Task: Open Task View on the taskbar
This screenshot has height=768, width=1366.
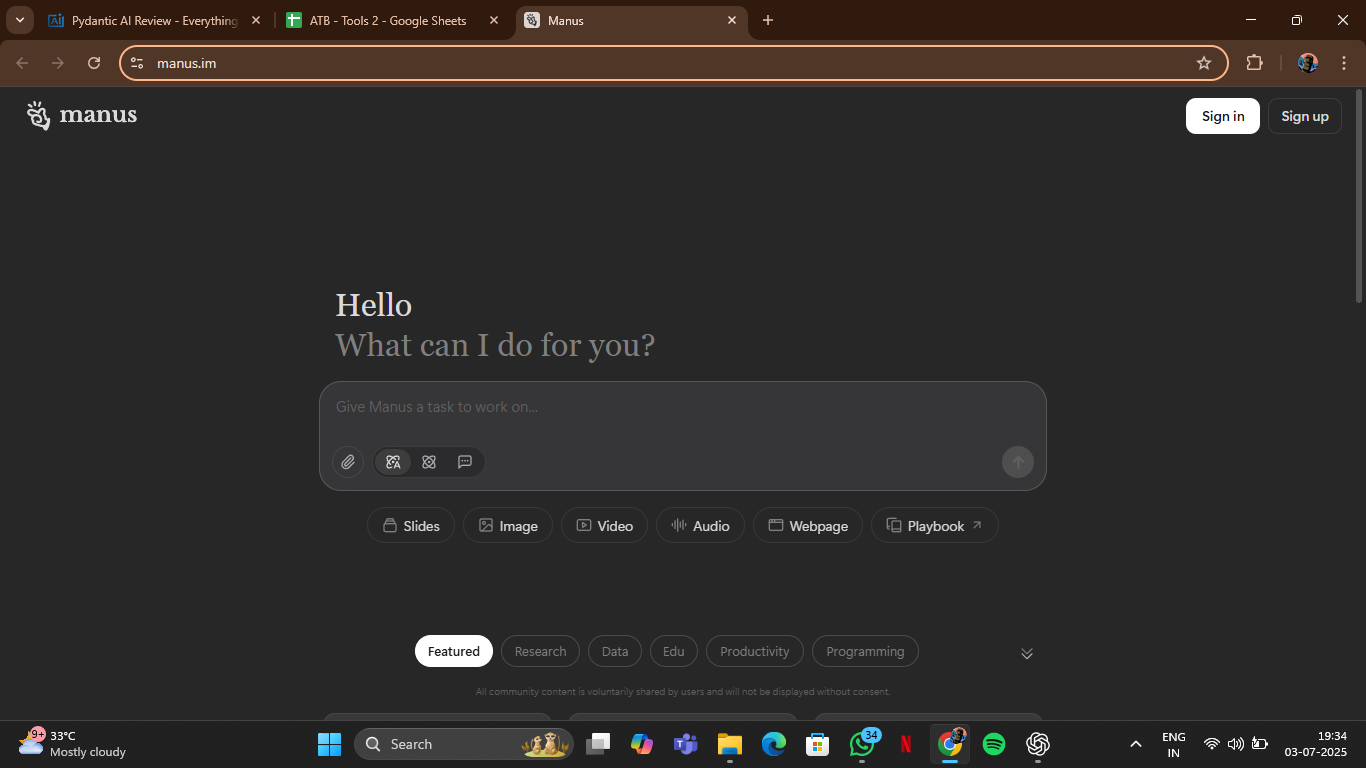Action: [x=598, y=744]
